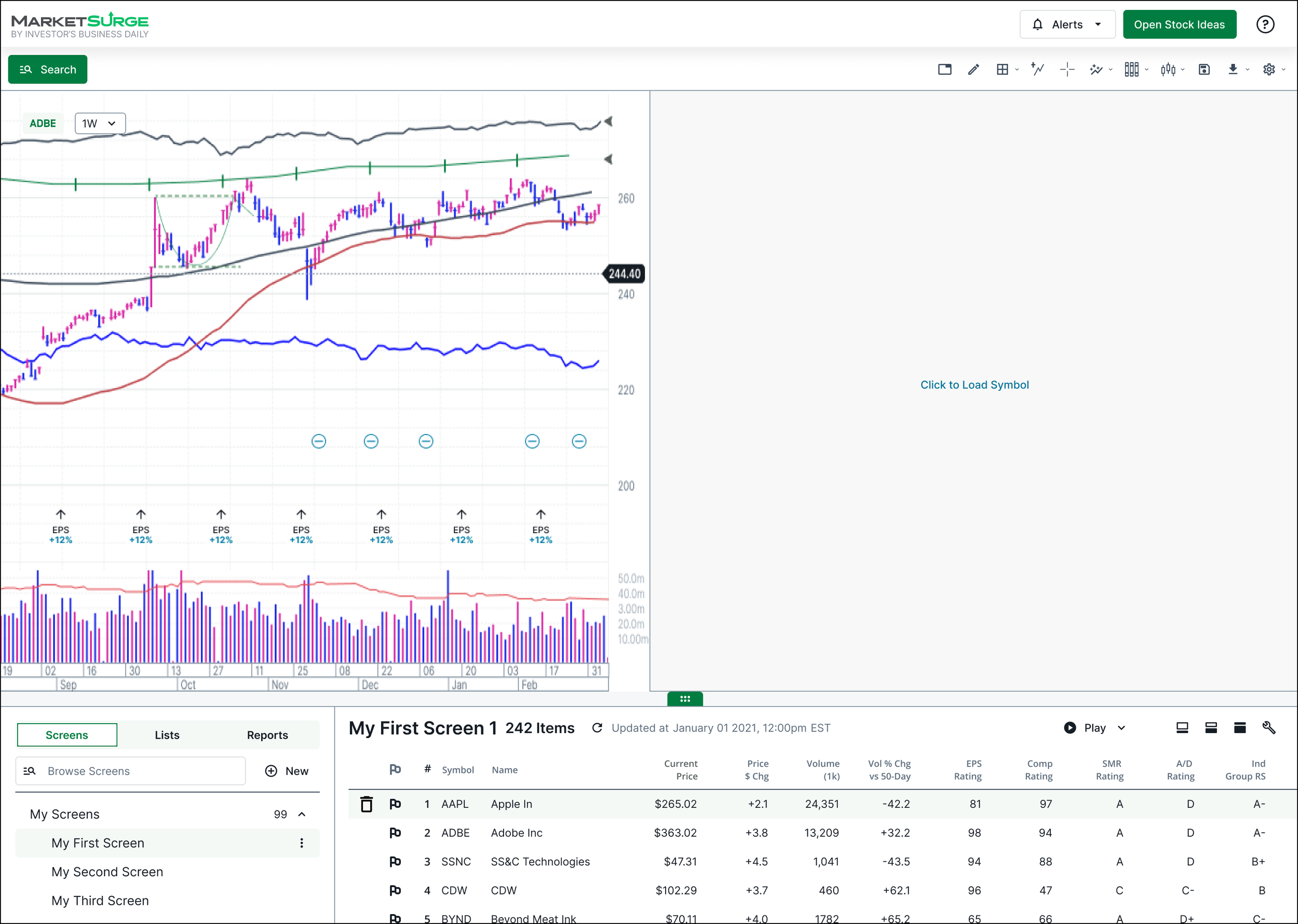
Task: Collapse the My Screens section
Action: [x=302, y=814]
